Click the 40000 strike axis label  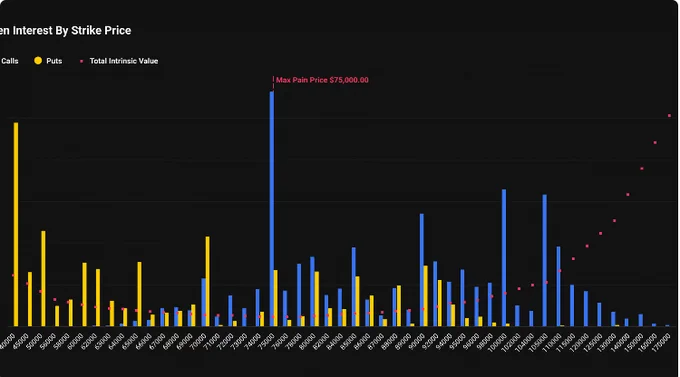pyautogui.click(x=8, y=341)
